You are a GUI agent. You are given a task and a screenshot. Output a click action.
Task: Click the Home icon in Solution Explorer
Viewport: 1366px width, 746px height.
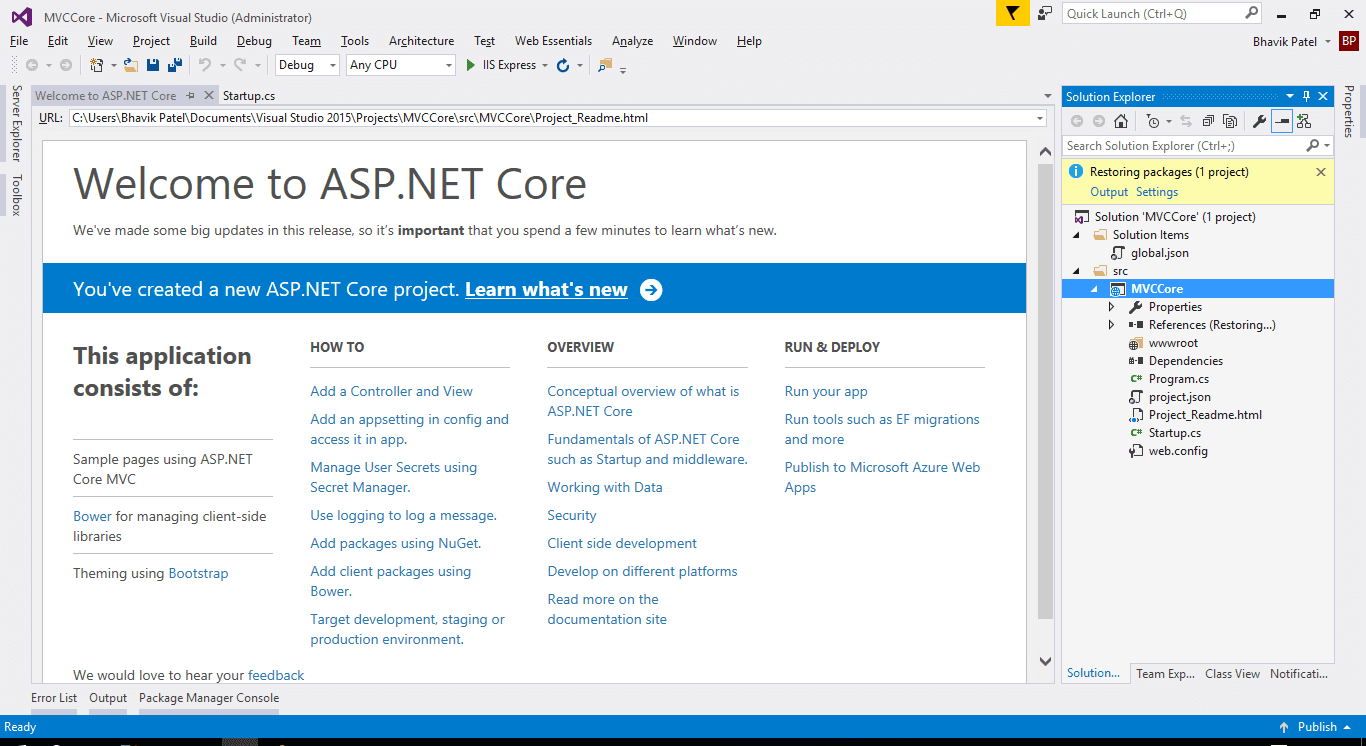click(x=1121, y=121)
